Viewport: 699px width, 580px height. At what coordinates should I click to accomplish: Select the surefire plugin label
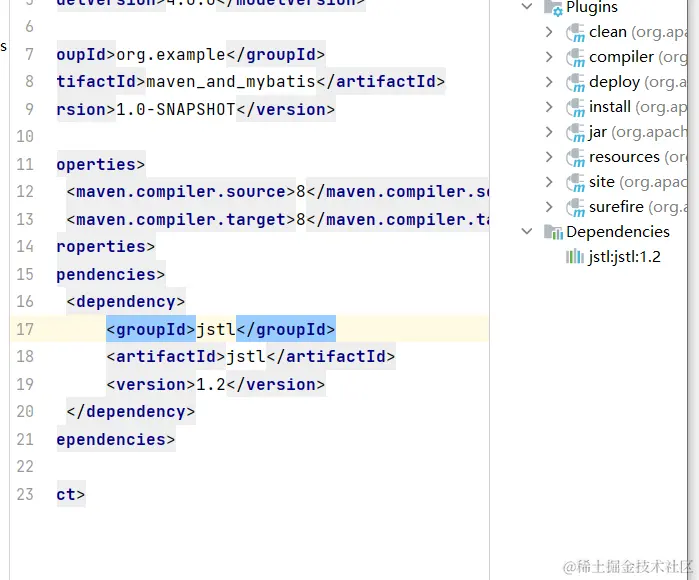(x=616, y=207)
